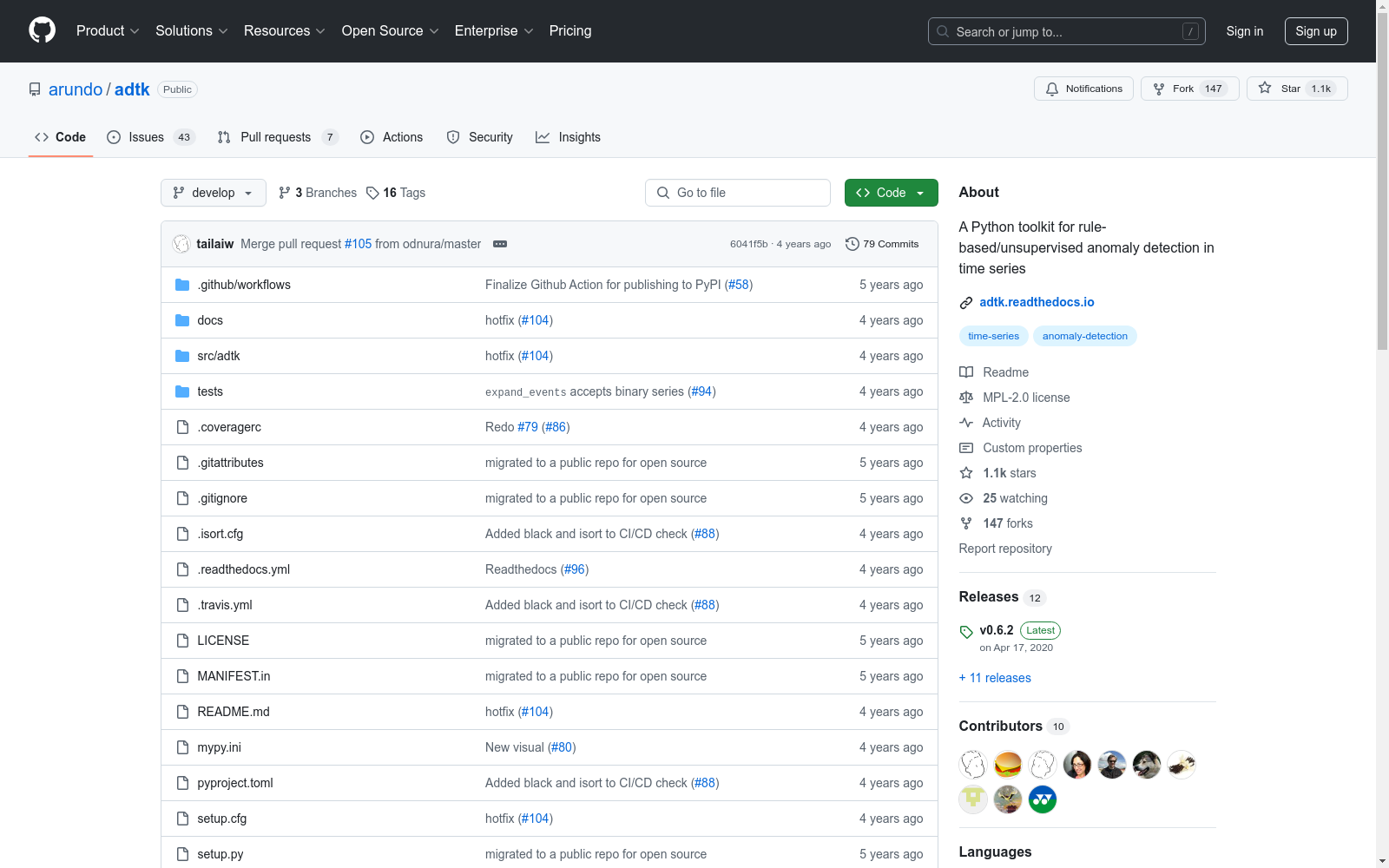1389x868 pixels.
Task: Click the Go to file search field
Action: [738, 193]
